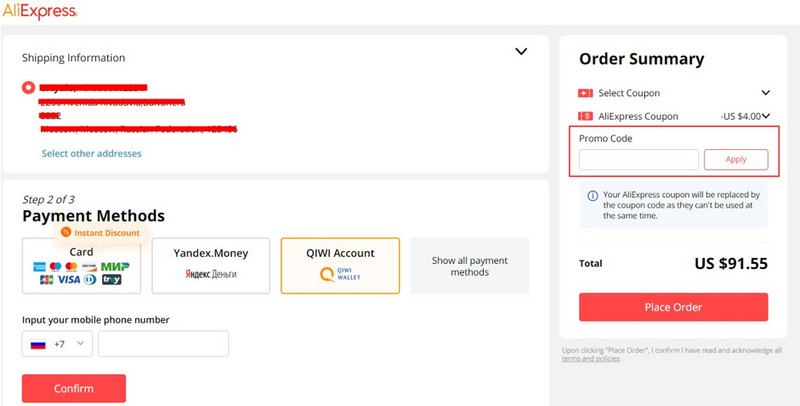The image size is (800, 406).
Task: Expand the Select Coupon dropdown
Action: pyautogui.click(x=766, y=93)
